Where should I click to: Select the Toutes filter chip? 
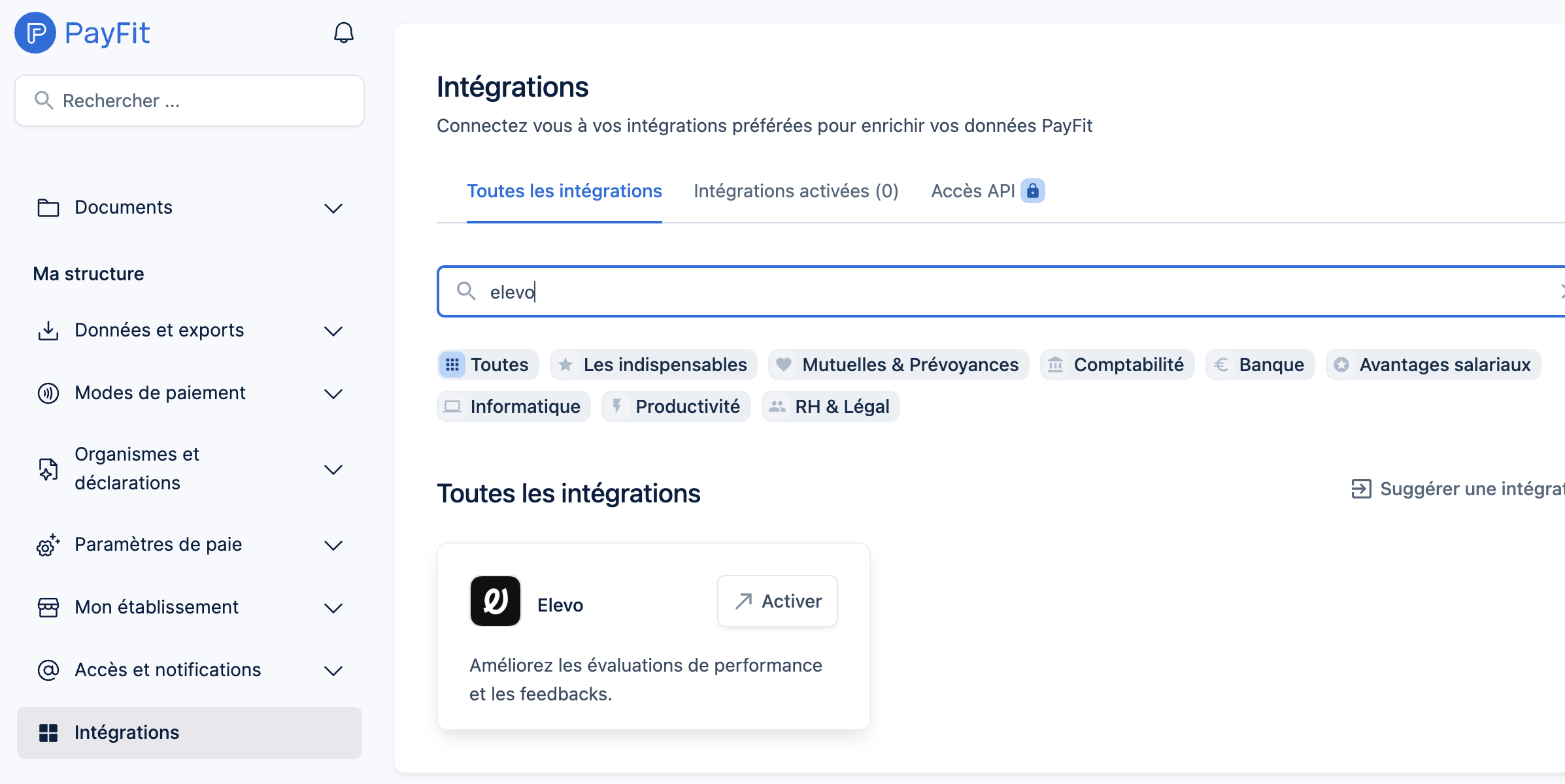(x=488, y=365)
